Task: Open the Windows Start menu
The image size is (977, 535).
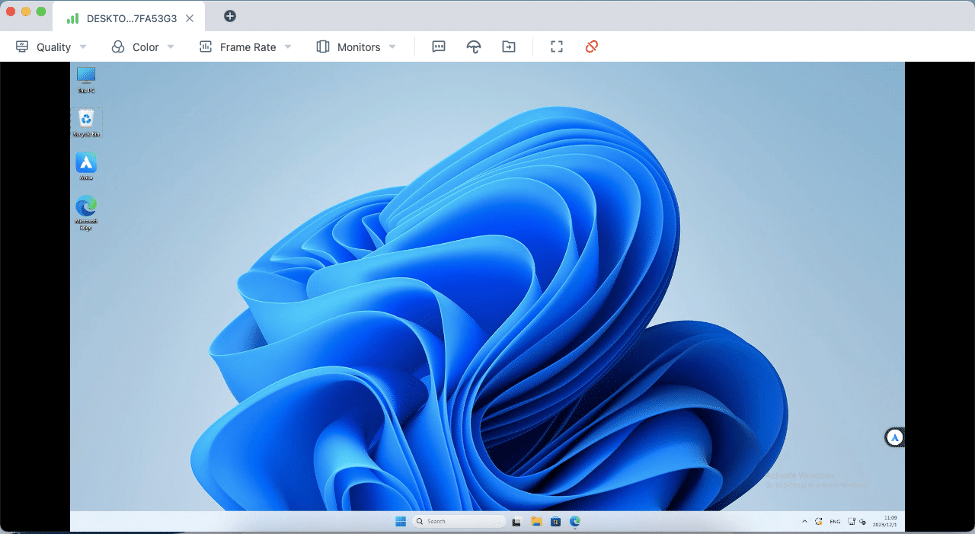Action: 401,521
